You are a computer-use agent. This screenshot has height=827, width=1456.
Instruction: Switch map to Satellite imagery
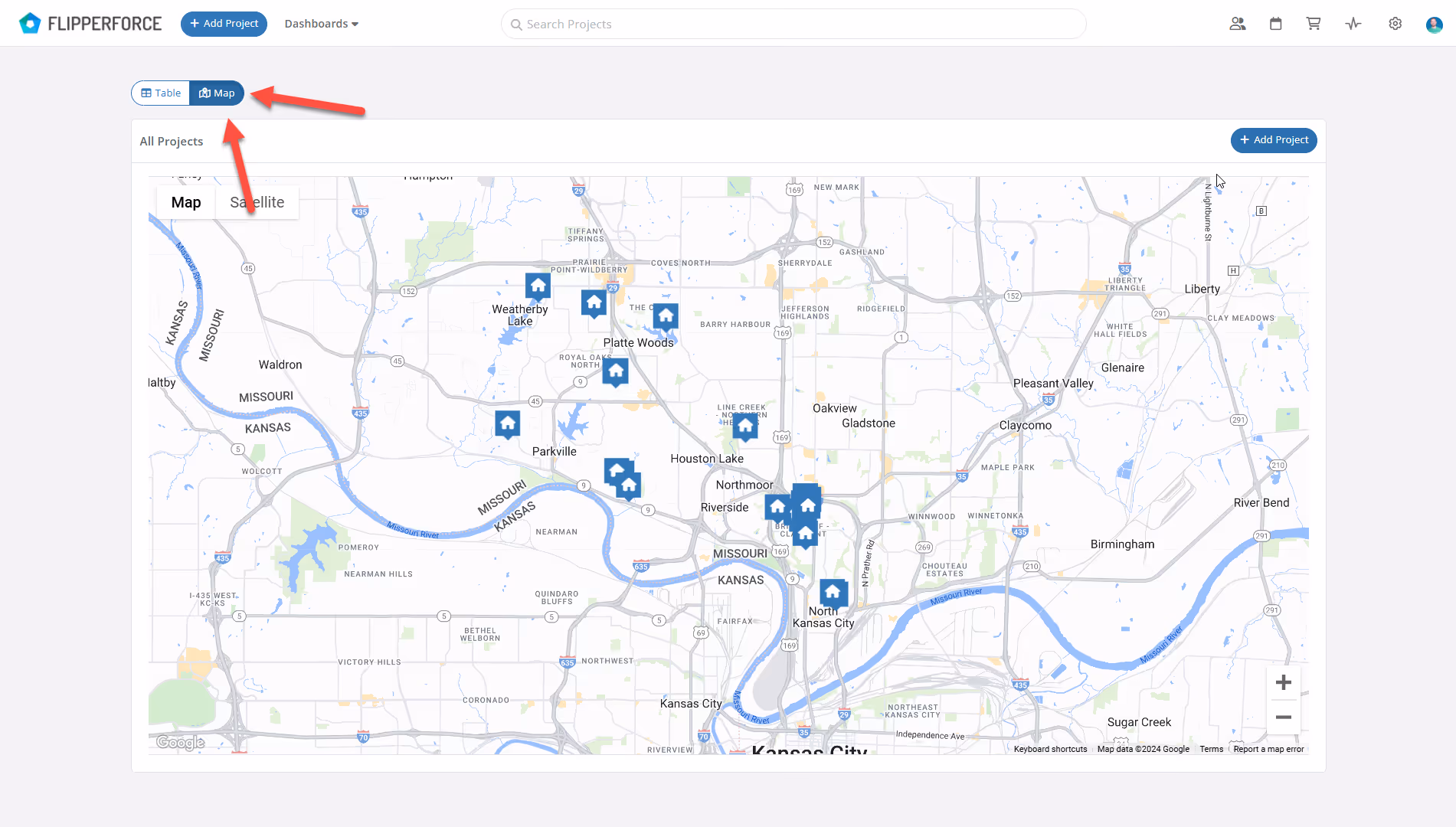click(257, 202)
